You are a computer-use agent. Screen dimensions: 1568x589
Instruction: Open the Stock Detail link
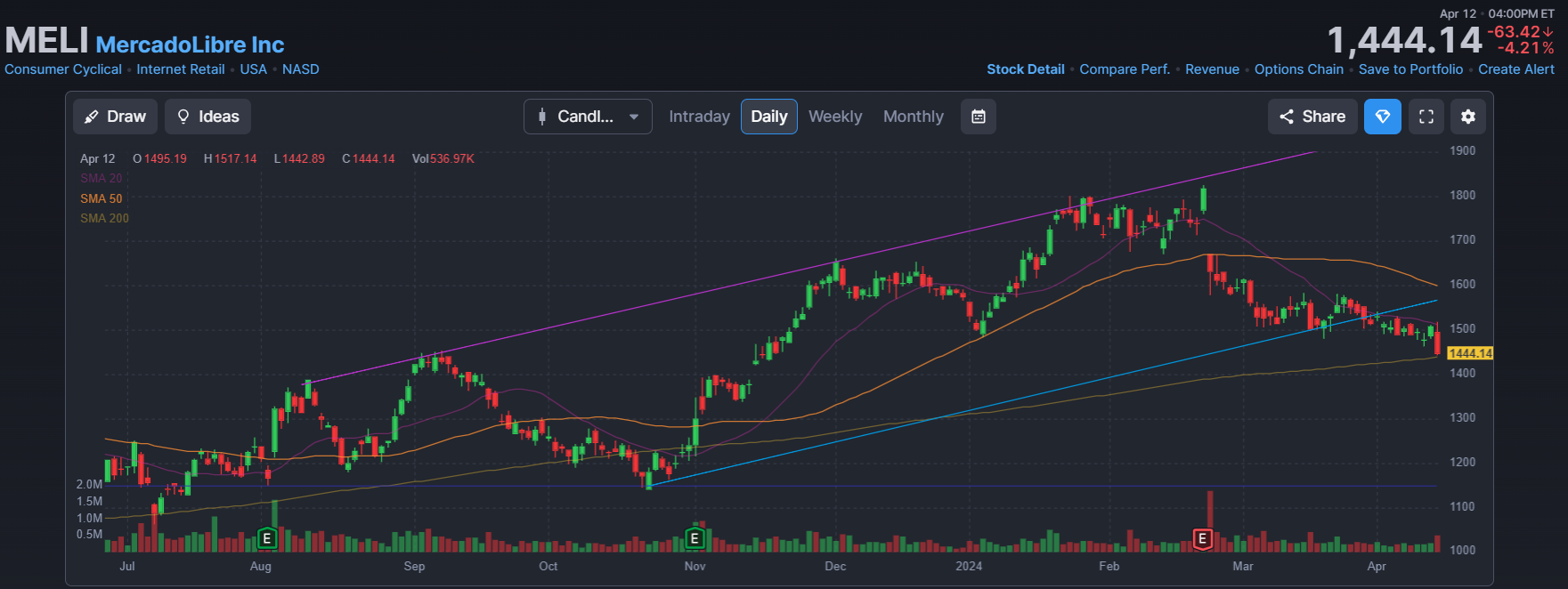[1026, 69]
